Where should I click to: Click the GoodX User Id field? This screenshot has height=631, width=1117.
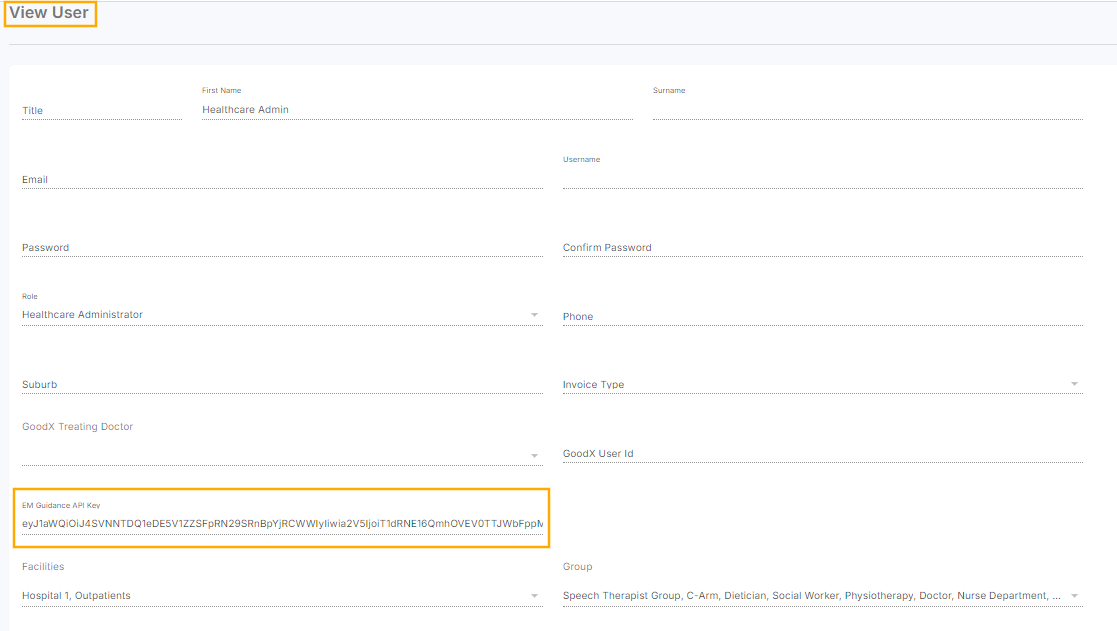pos(822,454)
